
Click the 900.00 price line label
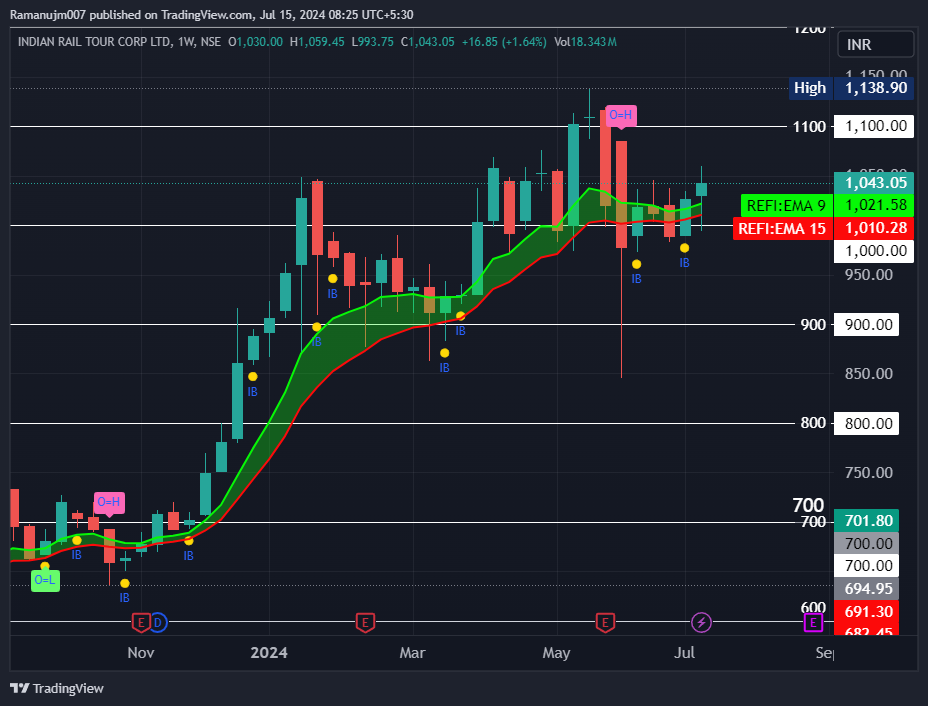866,324
